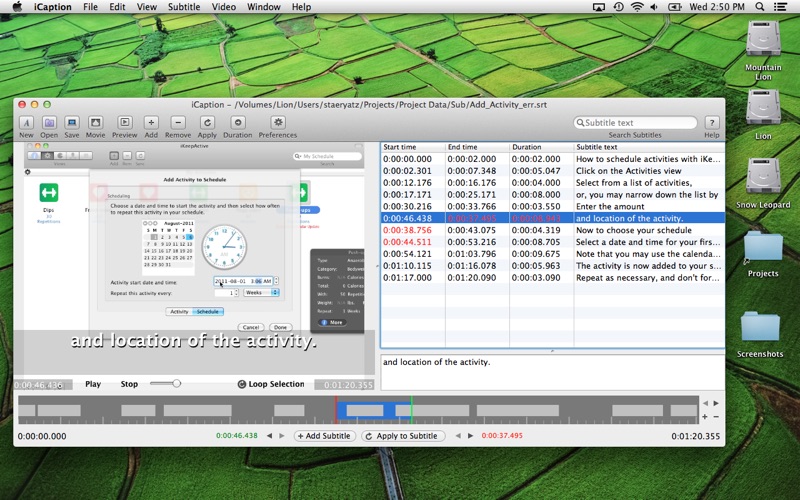Click the Apply to Subtitle button
Viewport: 800px width, 500px height.
click(x=403, y=436)
